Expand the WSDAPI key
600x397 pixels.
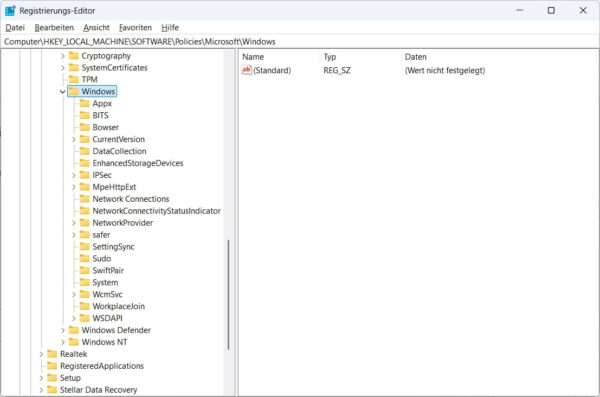74,318
